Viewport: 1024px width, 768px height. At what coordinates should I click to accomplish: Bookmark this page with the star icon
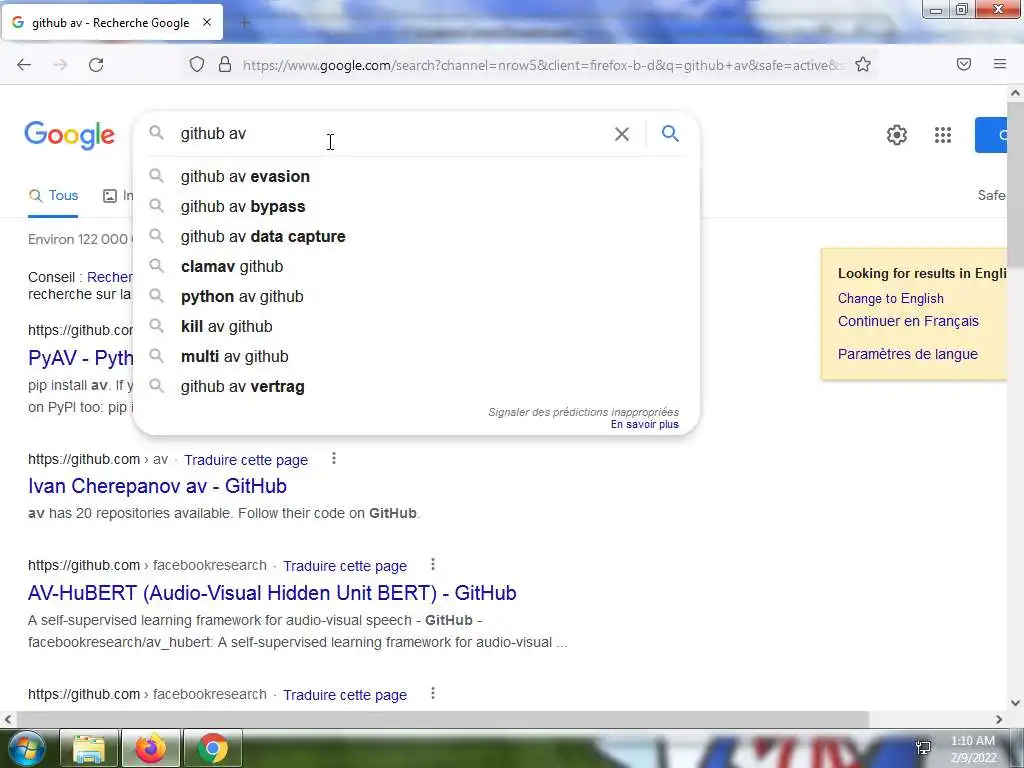coord(863,65)
